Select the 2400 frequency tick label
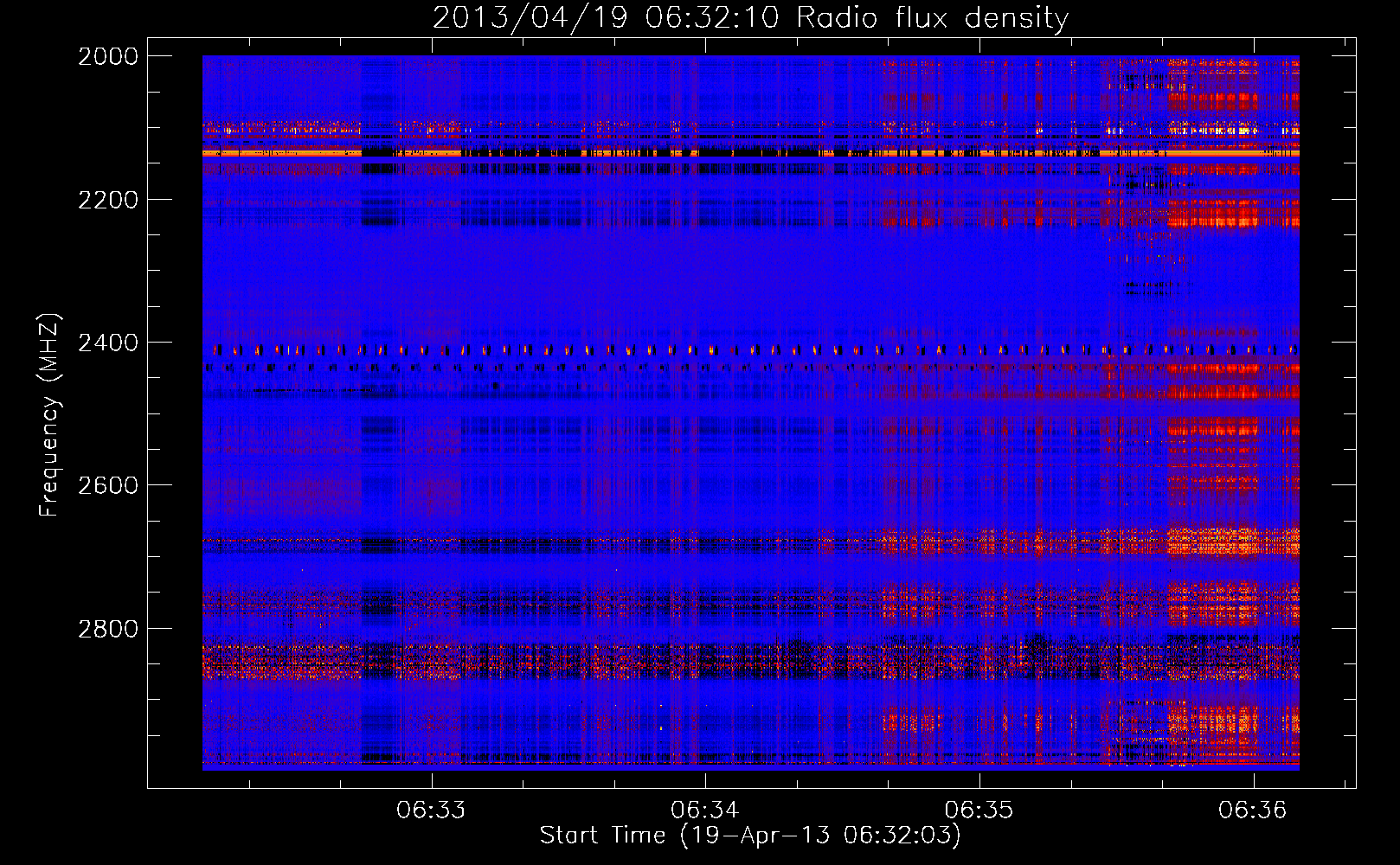The width and height of the screenshot is (1400, 865). point(107,343)
